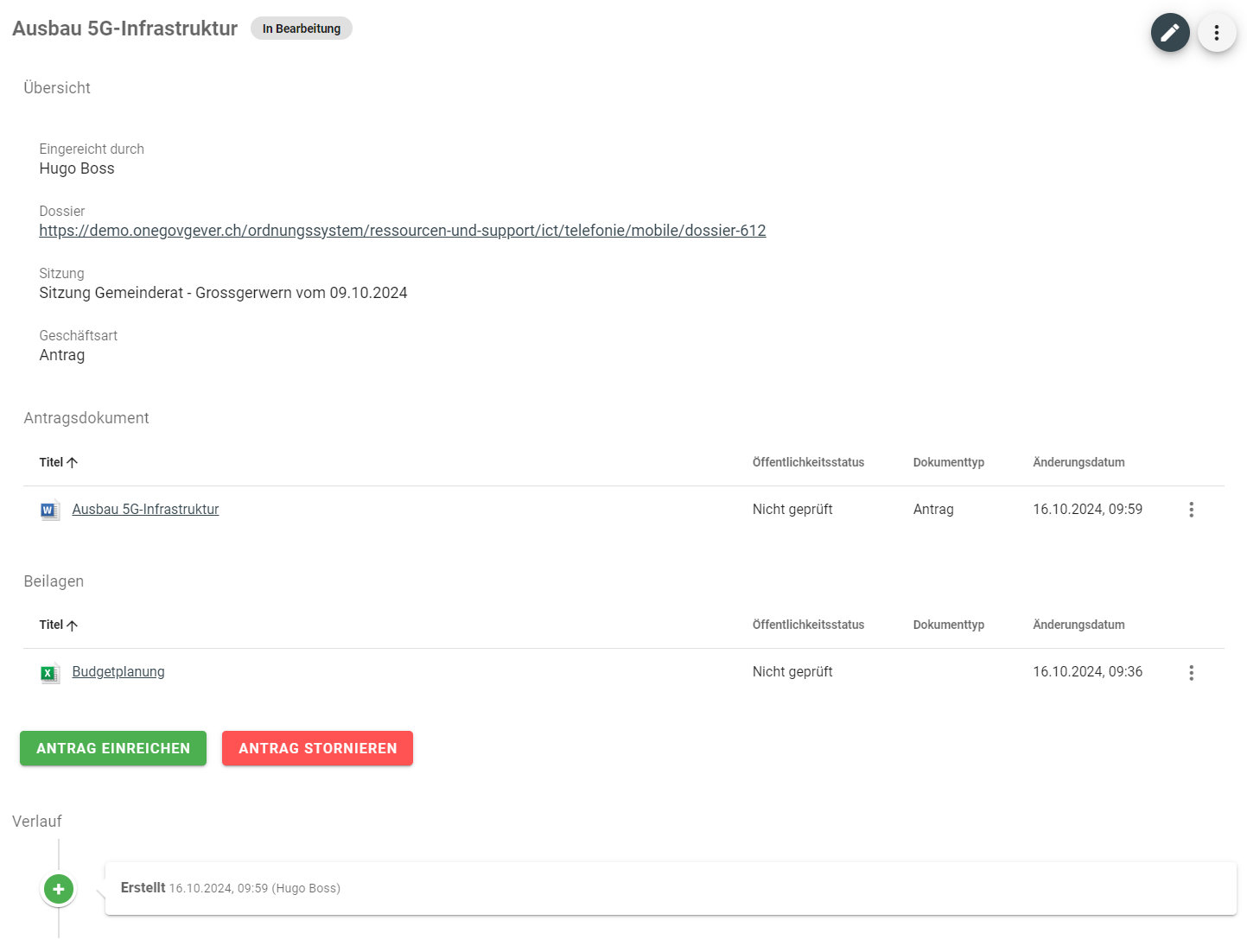Screen dimensions: 1247x952
Task: Open the three-dot menu beside the edit button
Action: pyautogui.click(x=1216, y=33)
